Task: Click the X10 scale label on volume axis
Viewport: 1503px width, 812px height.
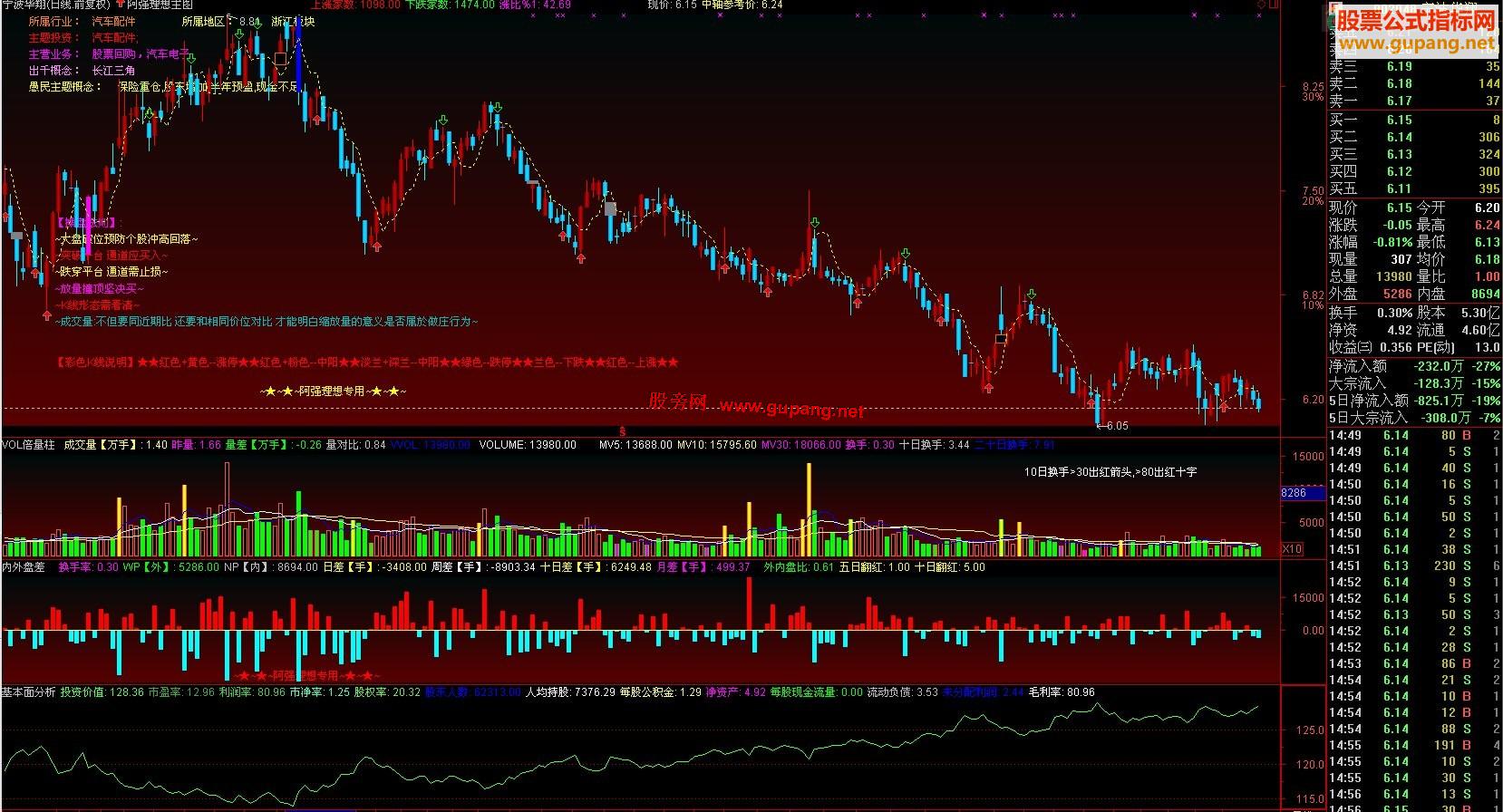Action: tap(1292, 549)
